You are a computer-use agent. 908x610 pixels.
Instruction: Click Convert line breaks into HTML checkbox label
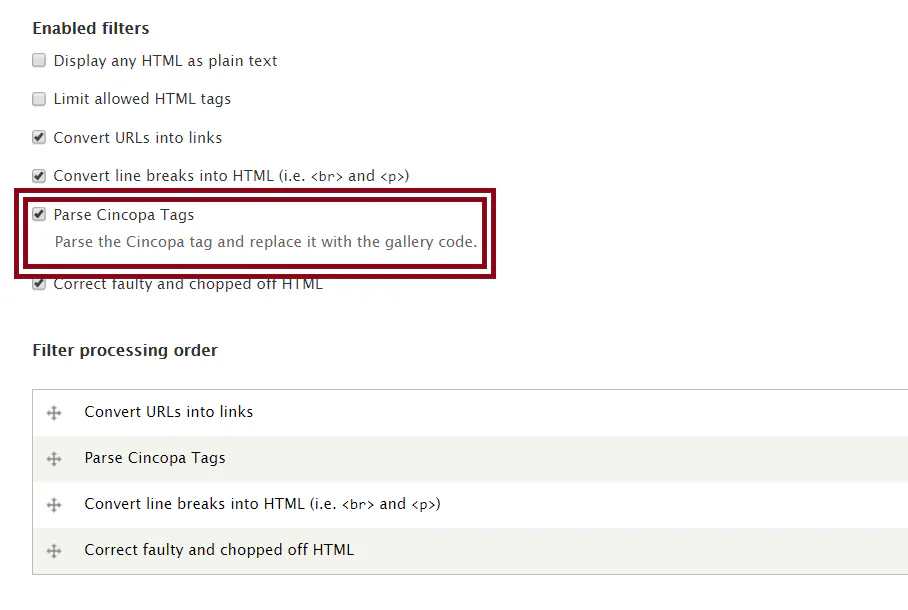click(231, 176)
